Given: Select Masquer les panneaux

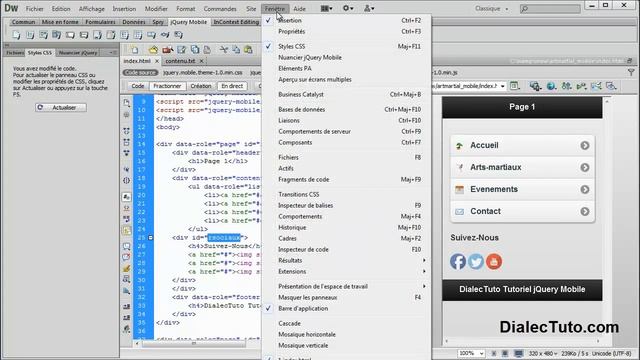Looking at the screenshot, I should tap(346, 298).
